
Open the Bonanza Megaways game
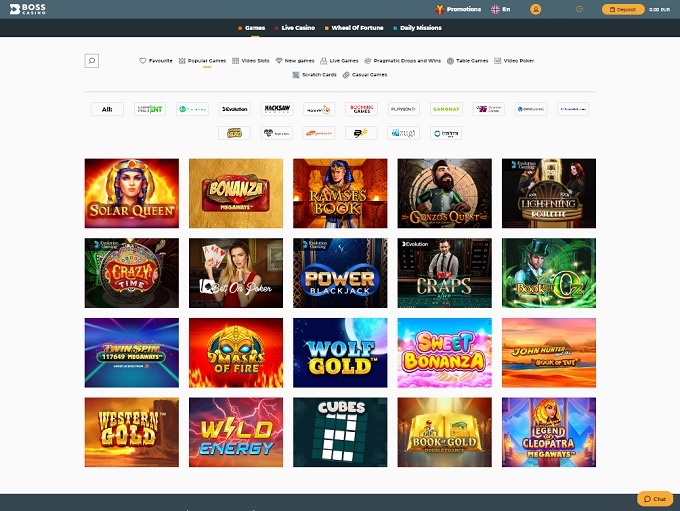tap(236, 193)
